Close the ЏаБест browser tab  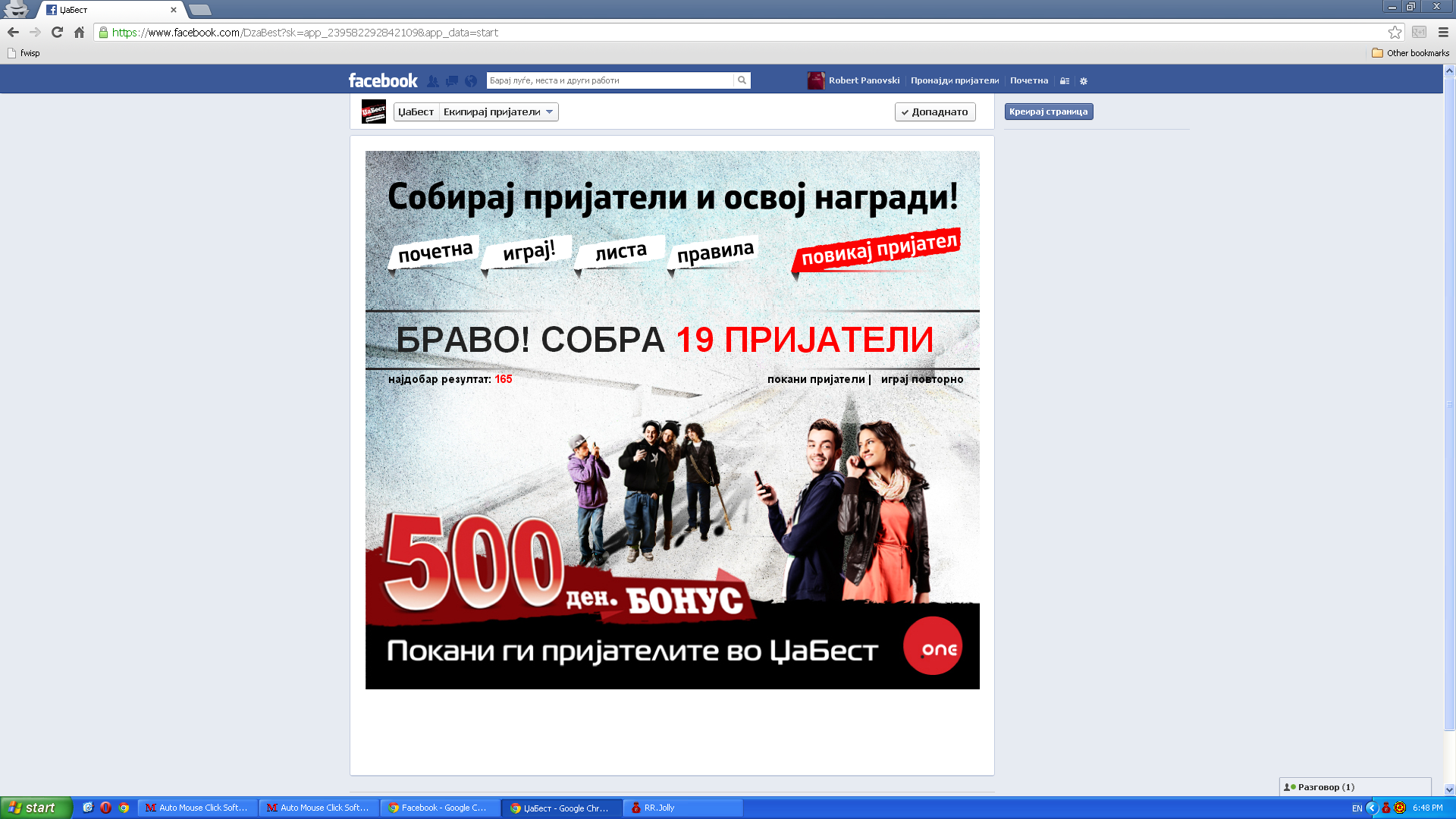point(174,10)
